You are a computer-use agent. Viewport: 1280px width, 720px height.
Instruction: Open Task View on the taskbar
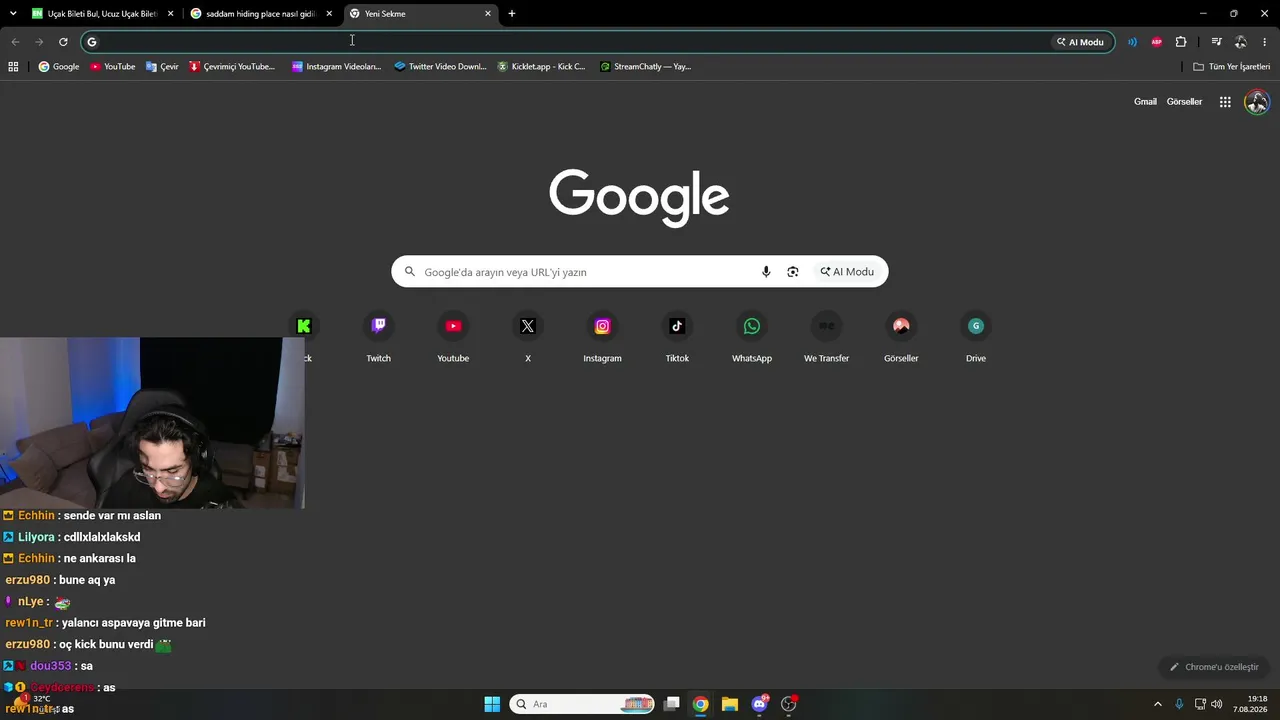[672, 704]
